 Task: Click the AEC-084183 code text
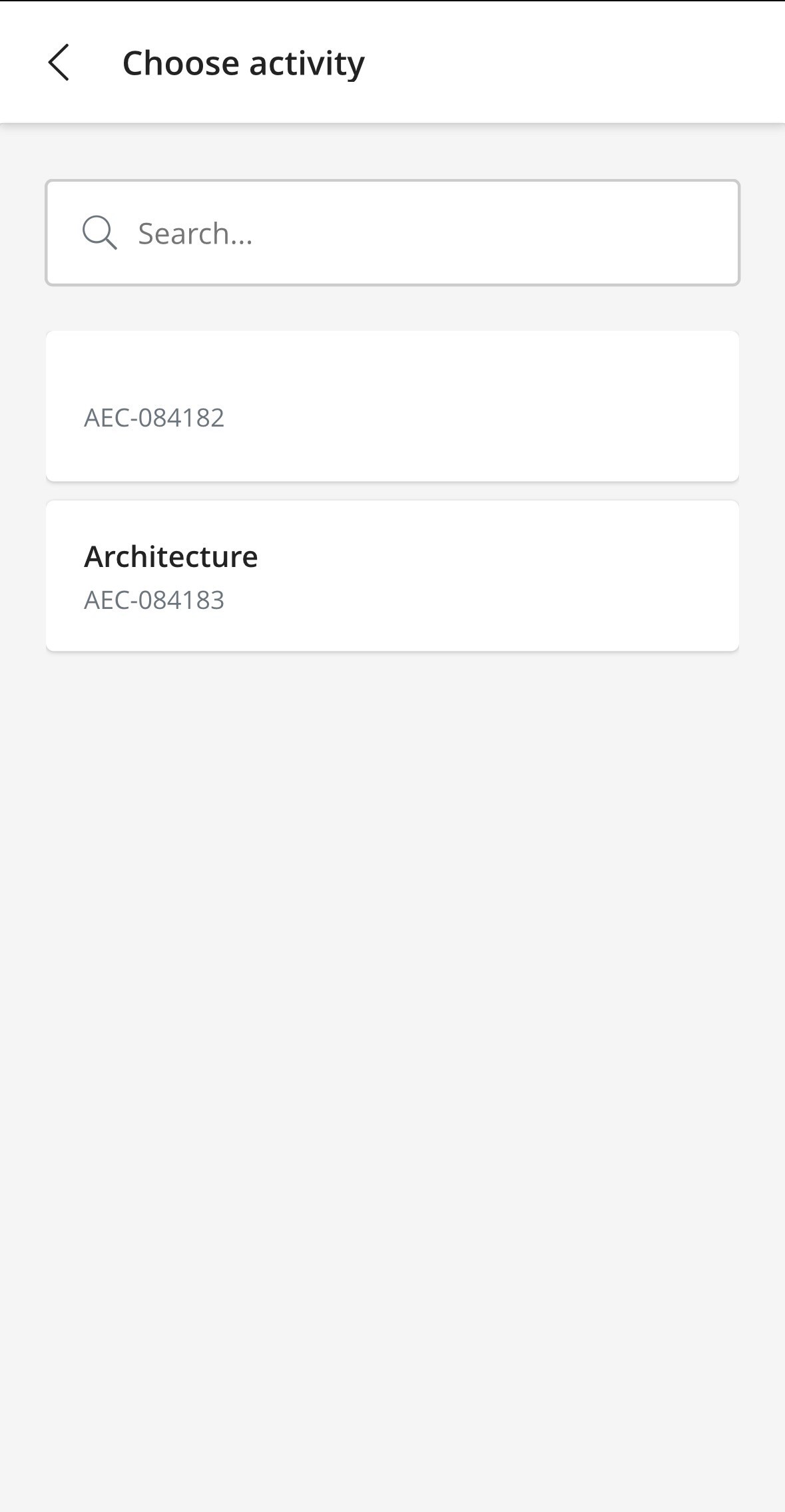tap(154, 600)
